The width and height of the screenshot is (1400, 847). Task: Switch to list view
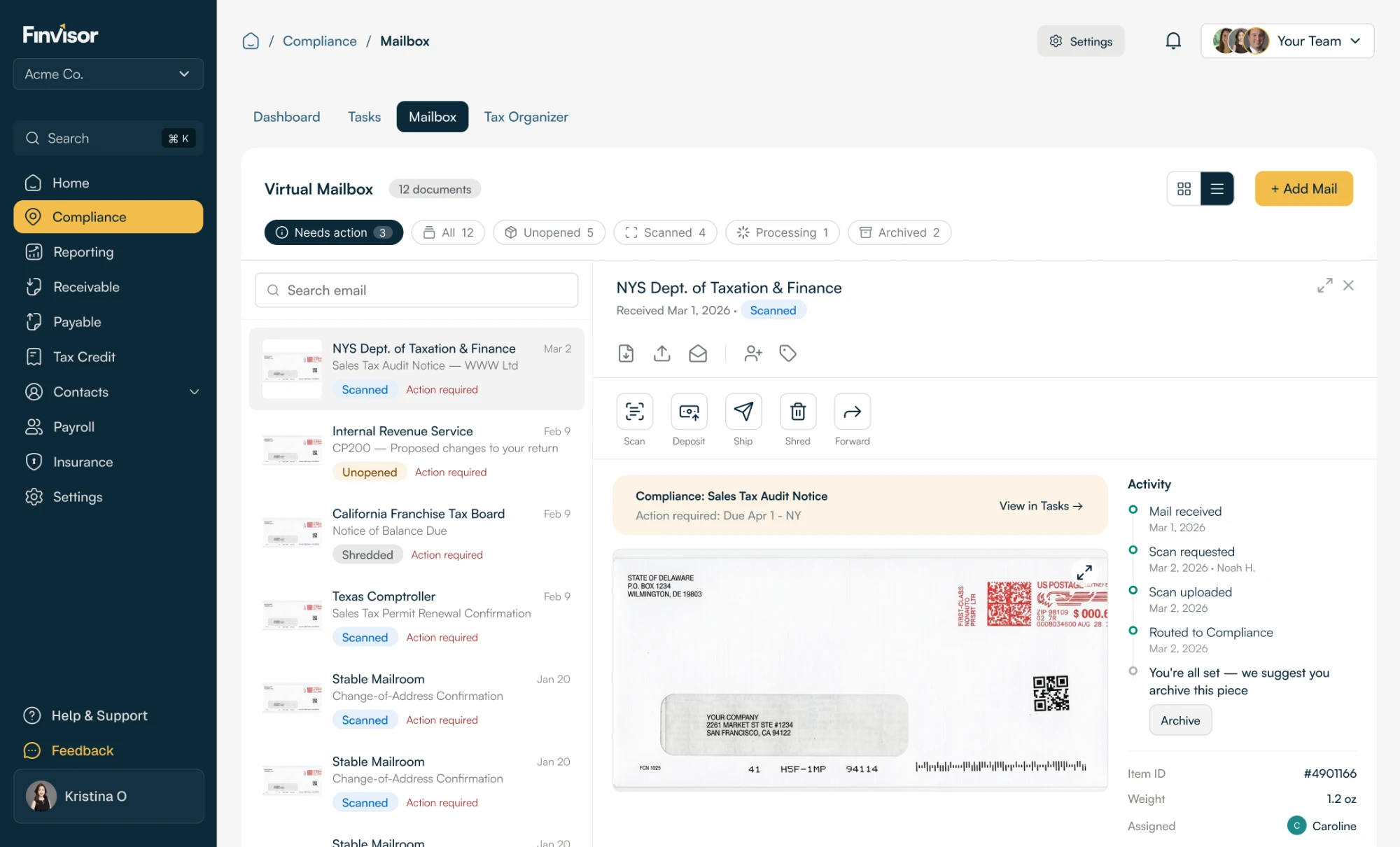coord(1217,189)
